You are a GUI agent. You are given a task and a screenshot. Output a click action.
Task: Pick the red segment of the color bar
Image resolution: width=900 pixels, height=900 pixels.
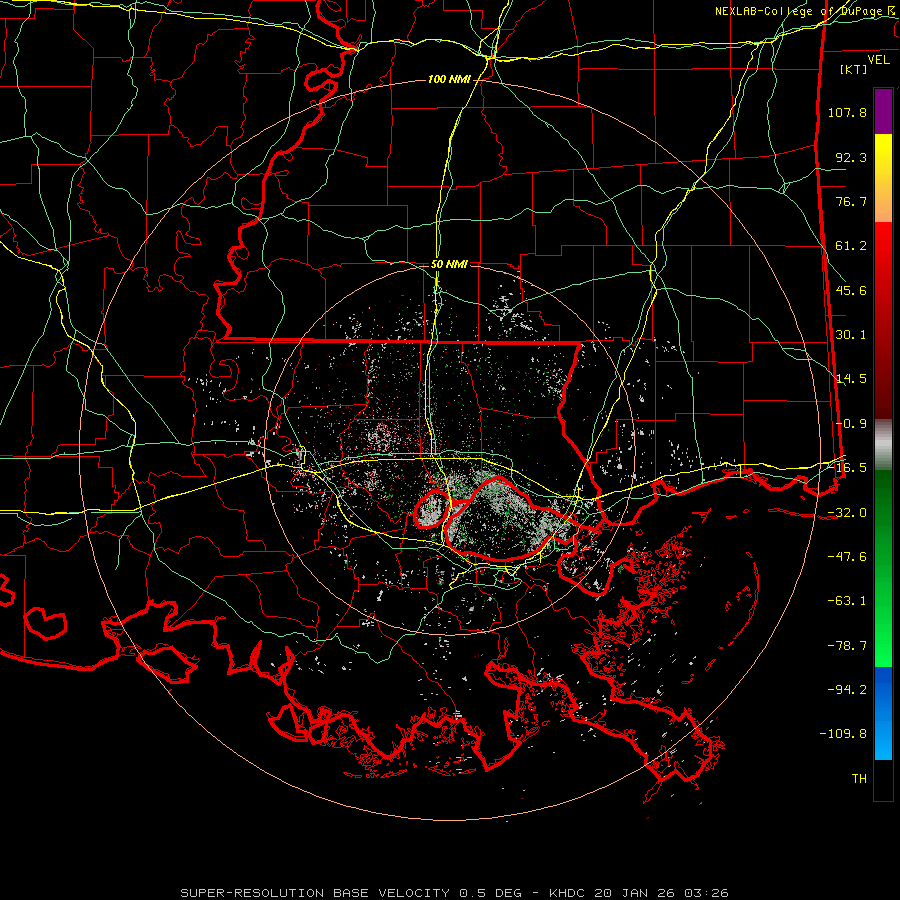(883, 320)
